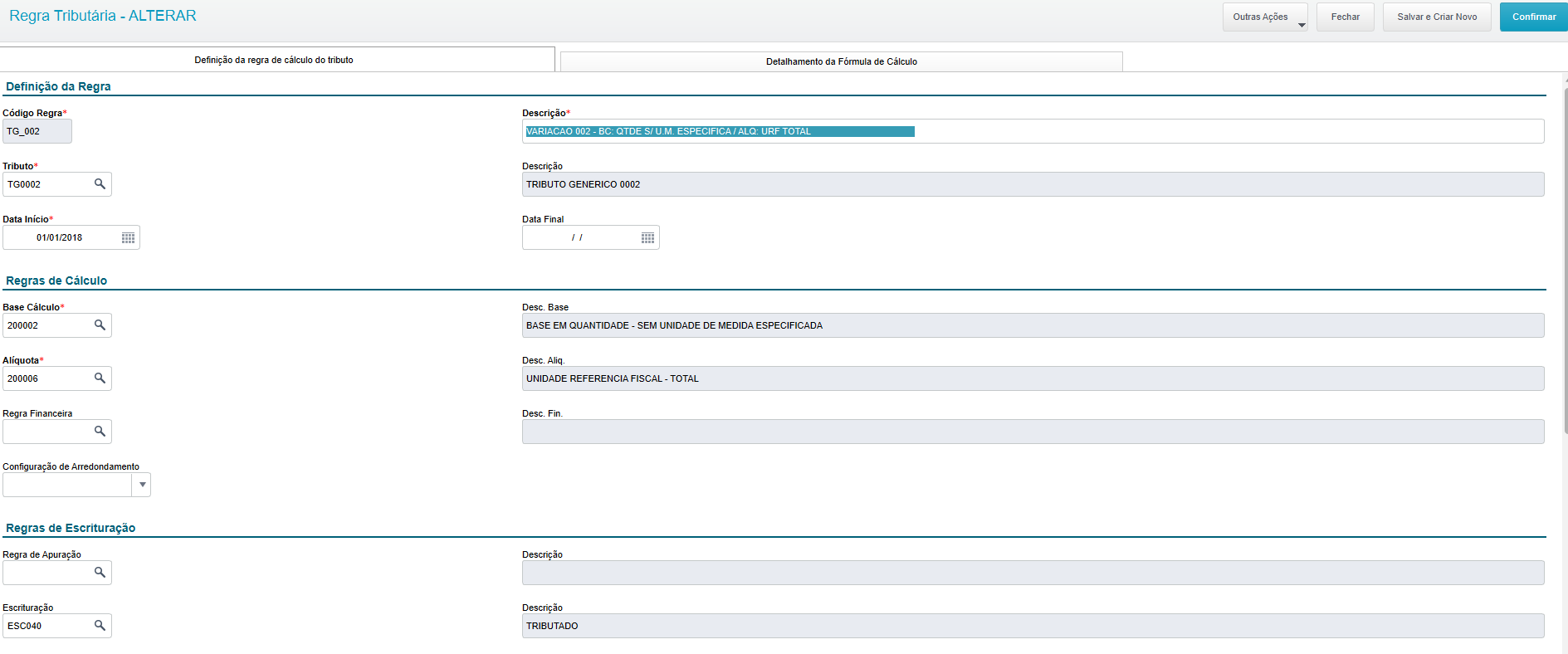The image size is (1568, 654).
Task: Open Regra Financeira search magnifier
Action: (x=100, y=432)
